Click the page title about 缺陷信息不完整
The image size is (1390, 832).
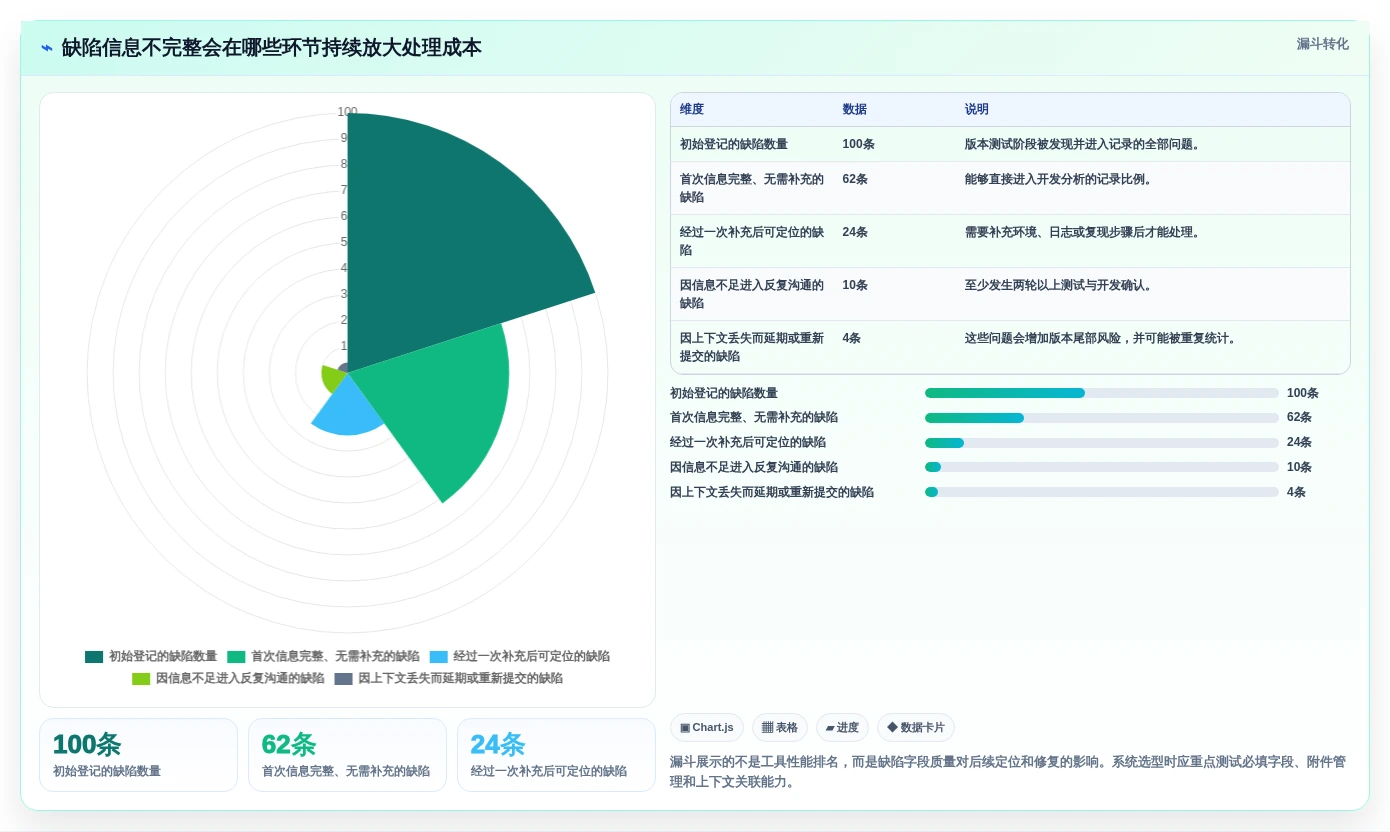point(271,48)
